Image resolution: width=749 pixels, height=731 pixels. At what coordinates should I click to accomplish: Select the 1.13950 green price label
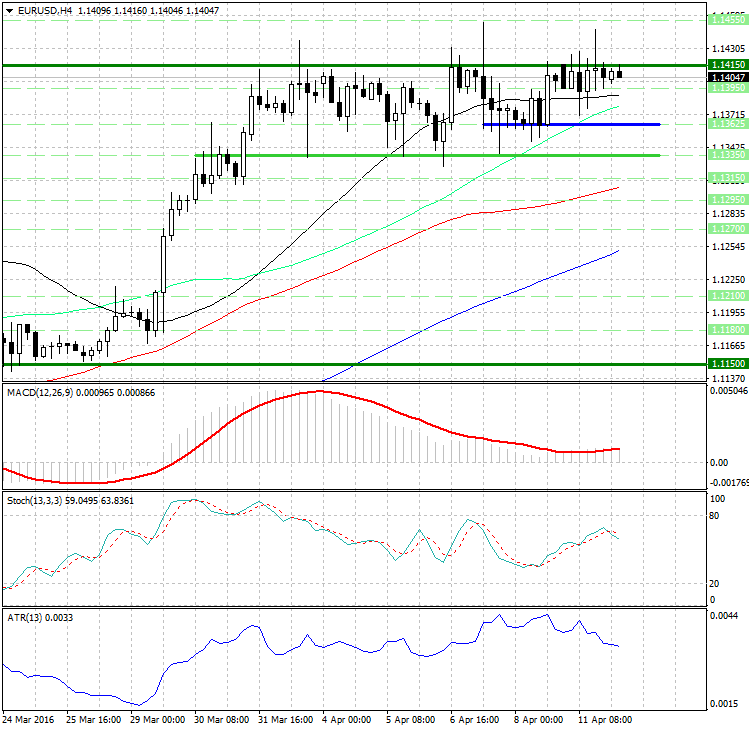(728, 88)
